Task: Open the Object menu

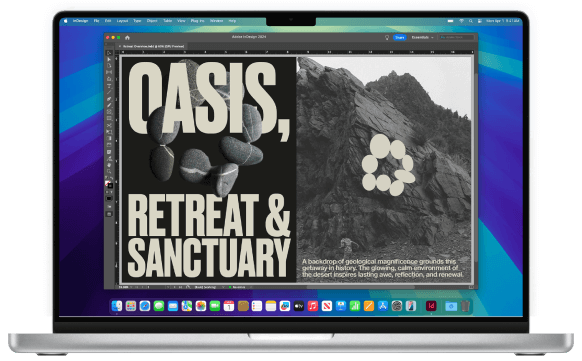Action: (x=152, y=21)
